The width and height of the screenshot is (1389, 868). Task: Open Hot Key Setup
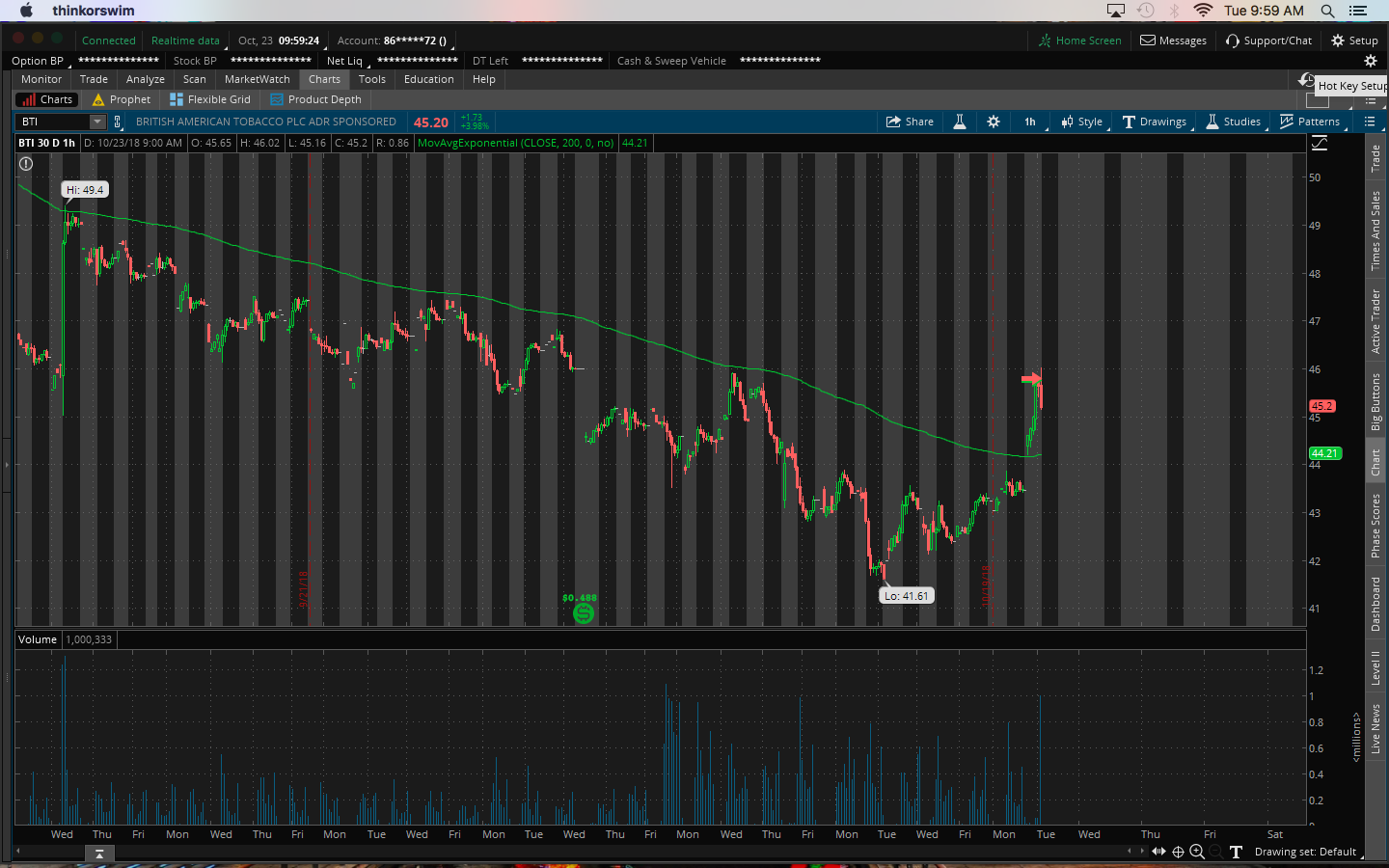pyautogui.click(x=1352, y=86)
